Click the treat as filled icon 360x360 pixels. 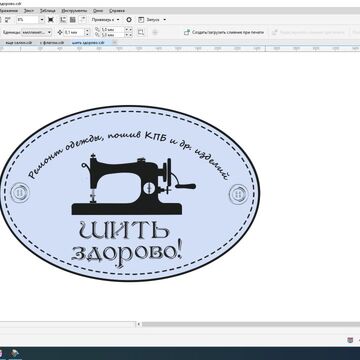pyautogui.click(x=141, y=32)
